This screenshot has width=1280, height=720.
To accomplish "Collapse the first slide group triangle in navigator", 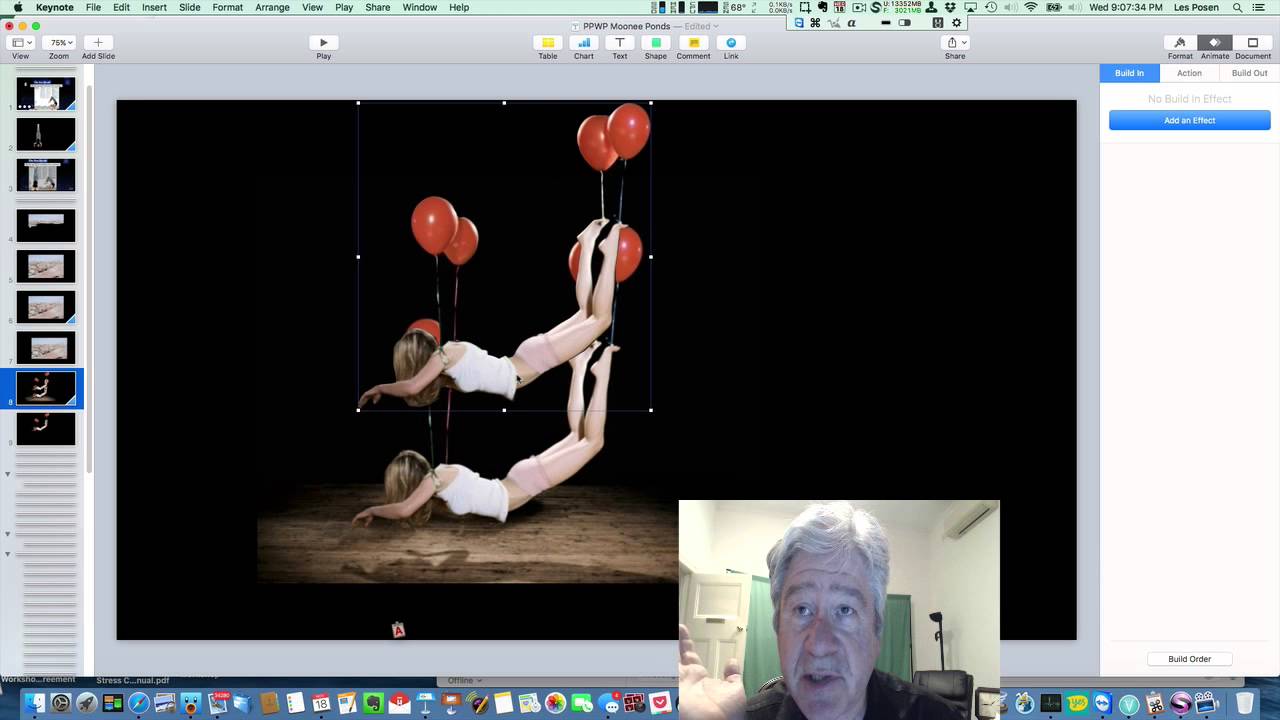I will point(8,474).
